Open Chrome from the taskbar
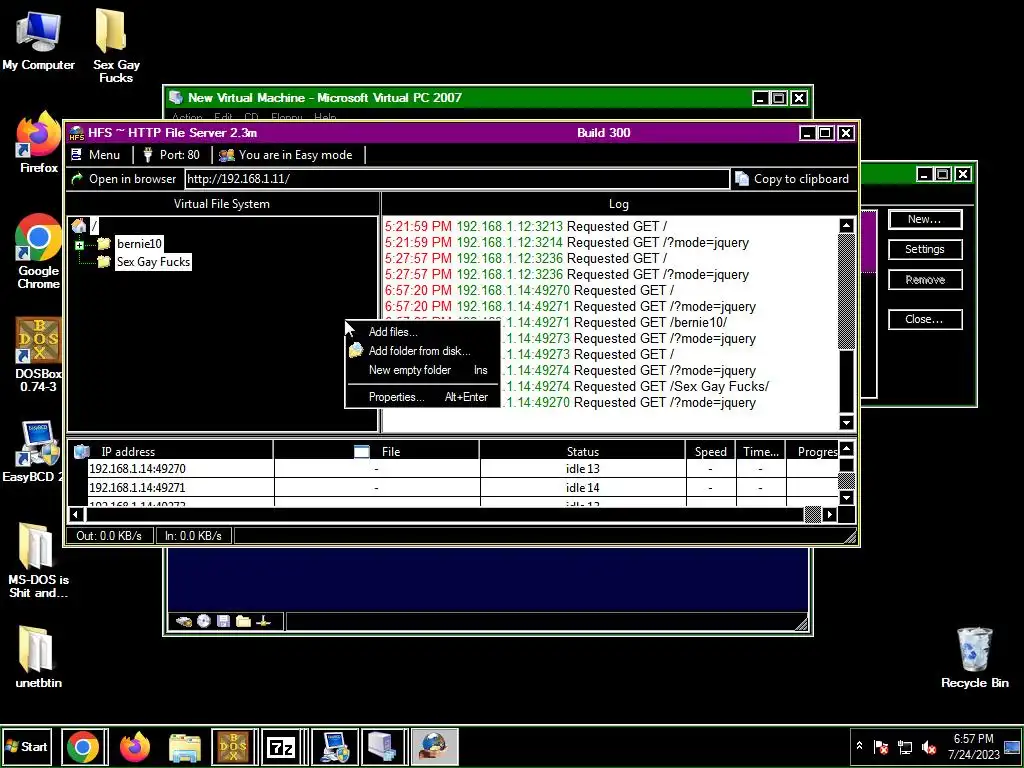Image resolution: width=1024 pixels, height=768 pixels. 83,746
